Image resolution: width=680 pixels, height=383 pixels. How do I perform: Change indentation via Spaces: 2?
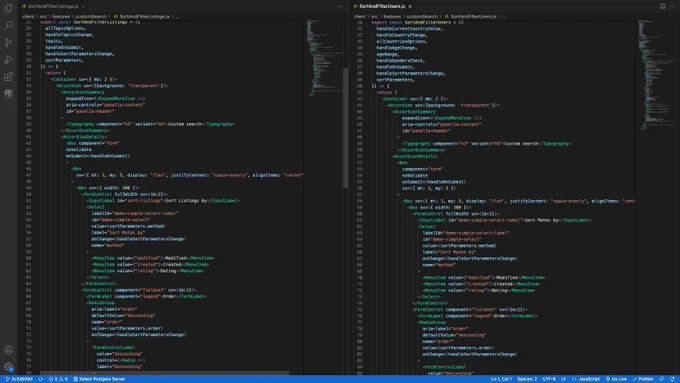pyautogui.click(x=527, y=379)
